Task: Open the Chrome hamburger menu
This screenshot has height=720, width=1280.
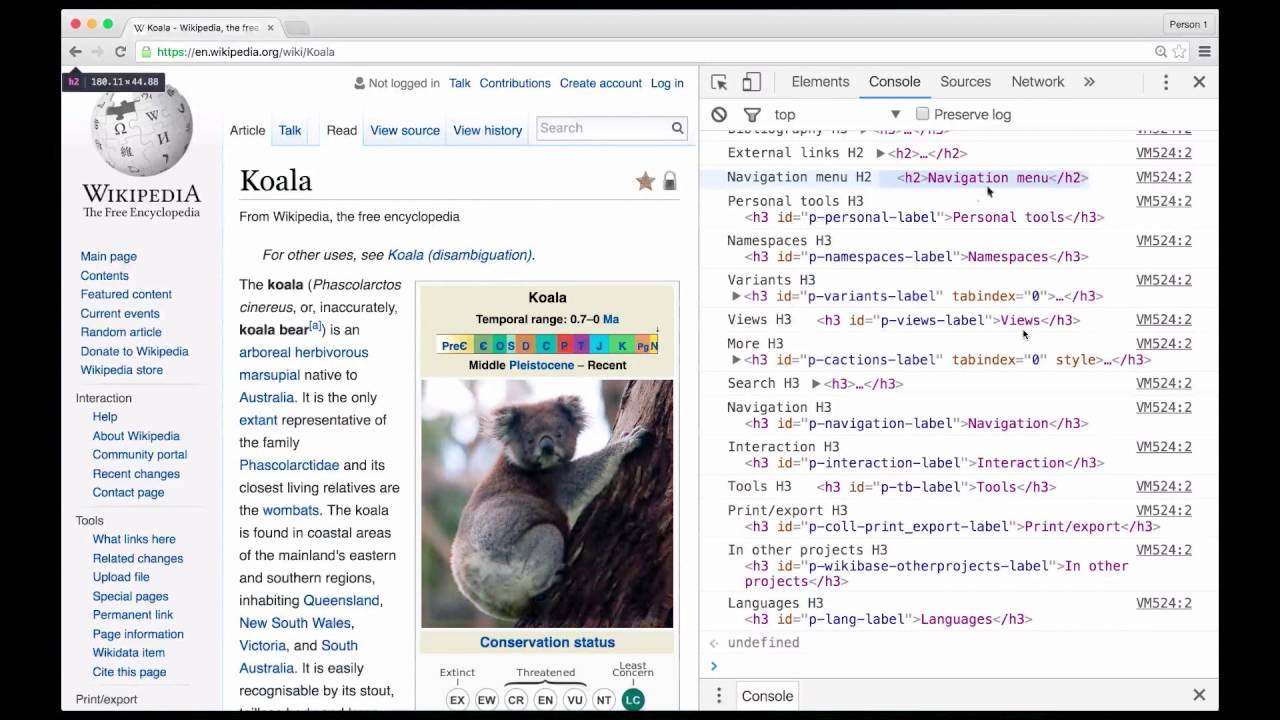Action: click(1205, 52)
